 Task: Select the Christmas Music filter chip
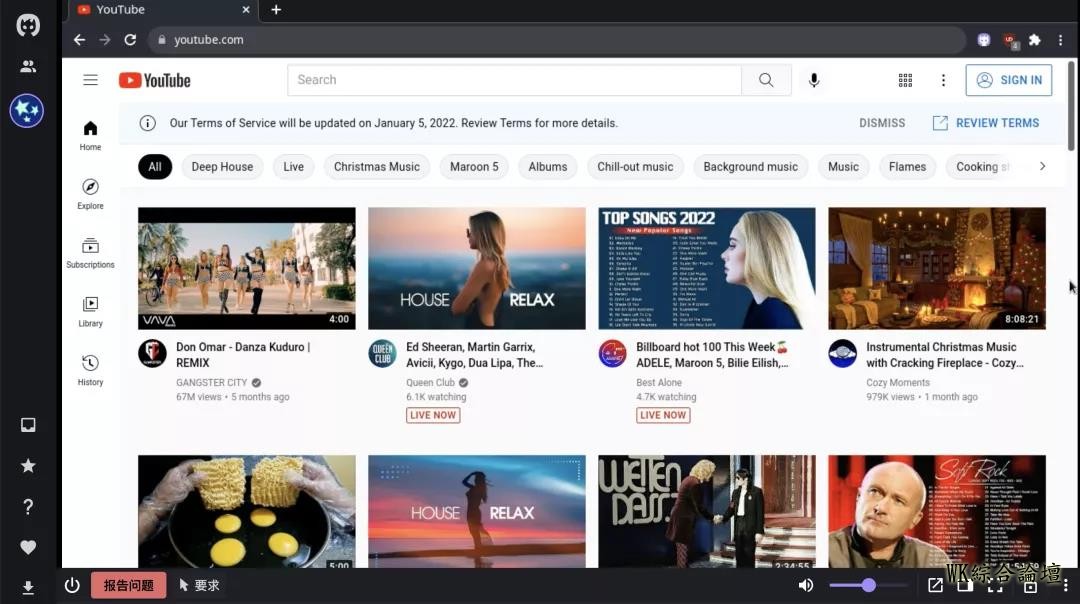point(377,167)
